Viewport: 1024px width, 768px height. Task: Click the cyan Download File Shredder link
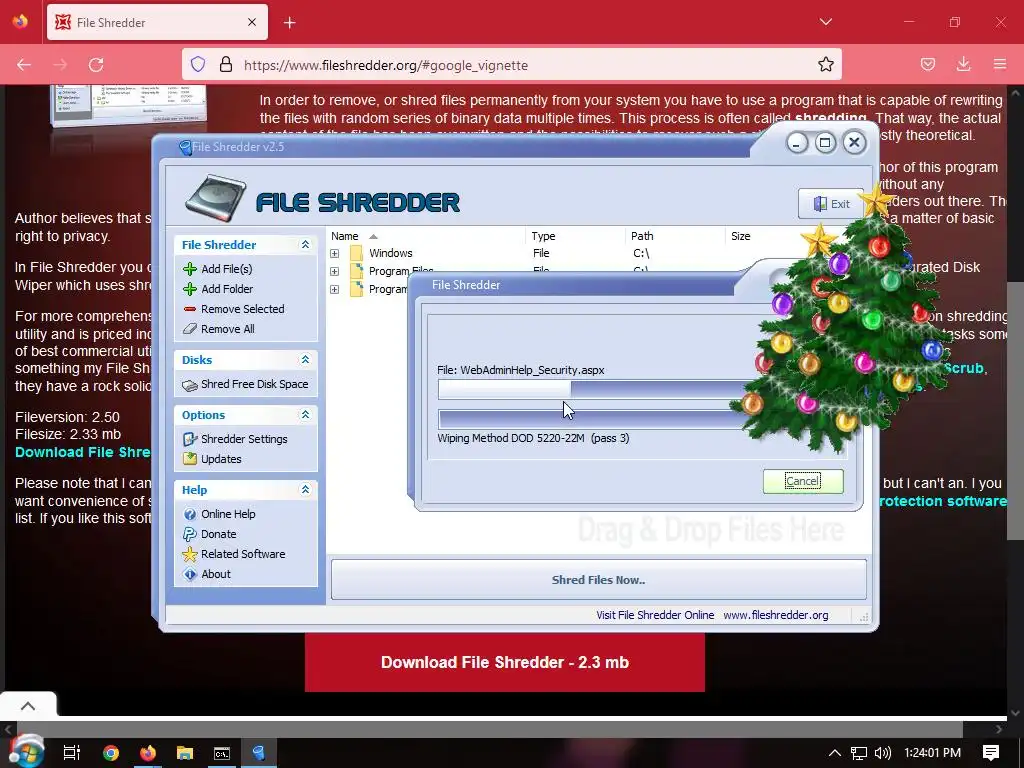point(83,452)
